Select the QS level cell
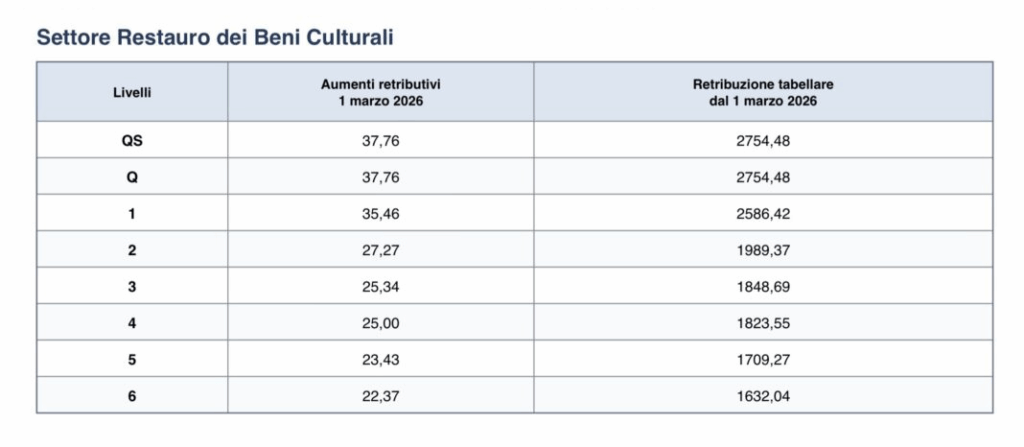The height and width of the screenshot is (447, 1024). (132, 141)
